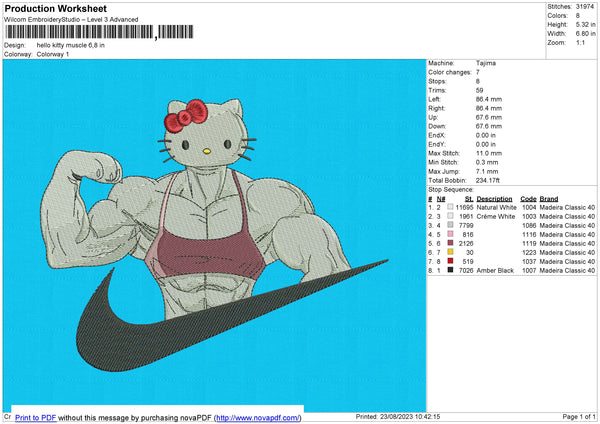Screen dimensions: 600x424
Task: Click the 'Stop Sequence:' heading
Action: (451, 190)
